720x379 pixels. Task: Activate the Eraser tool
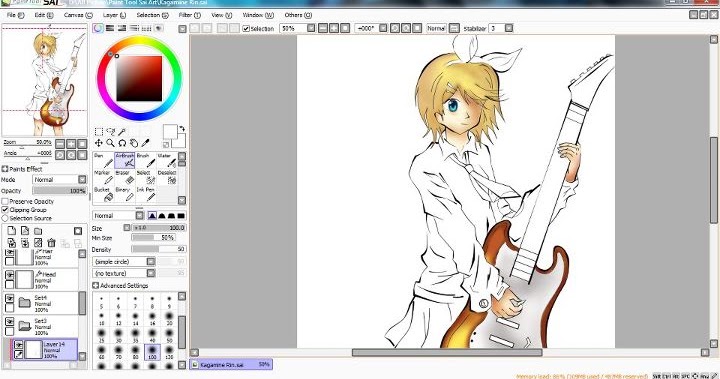coord(124,177)
